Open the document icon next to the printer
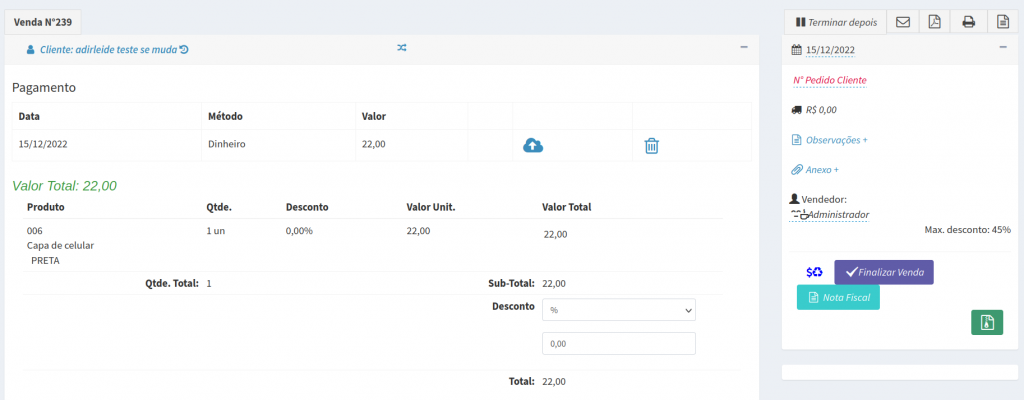1024x400 pixels. 1001,22
